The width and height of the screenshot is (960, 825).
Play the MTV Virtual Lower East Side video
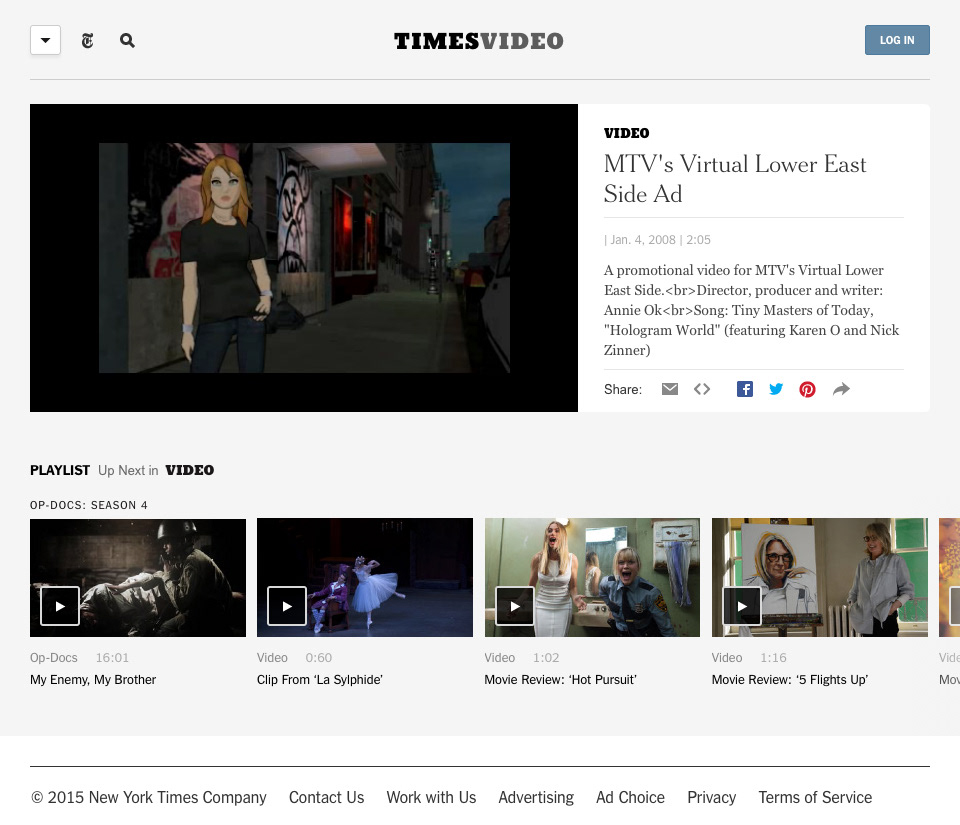coord(304,258)
